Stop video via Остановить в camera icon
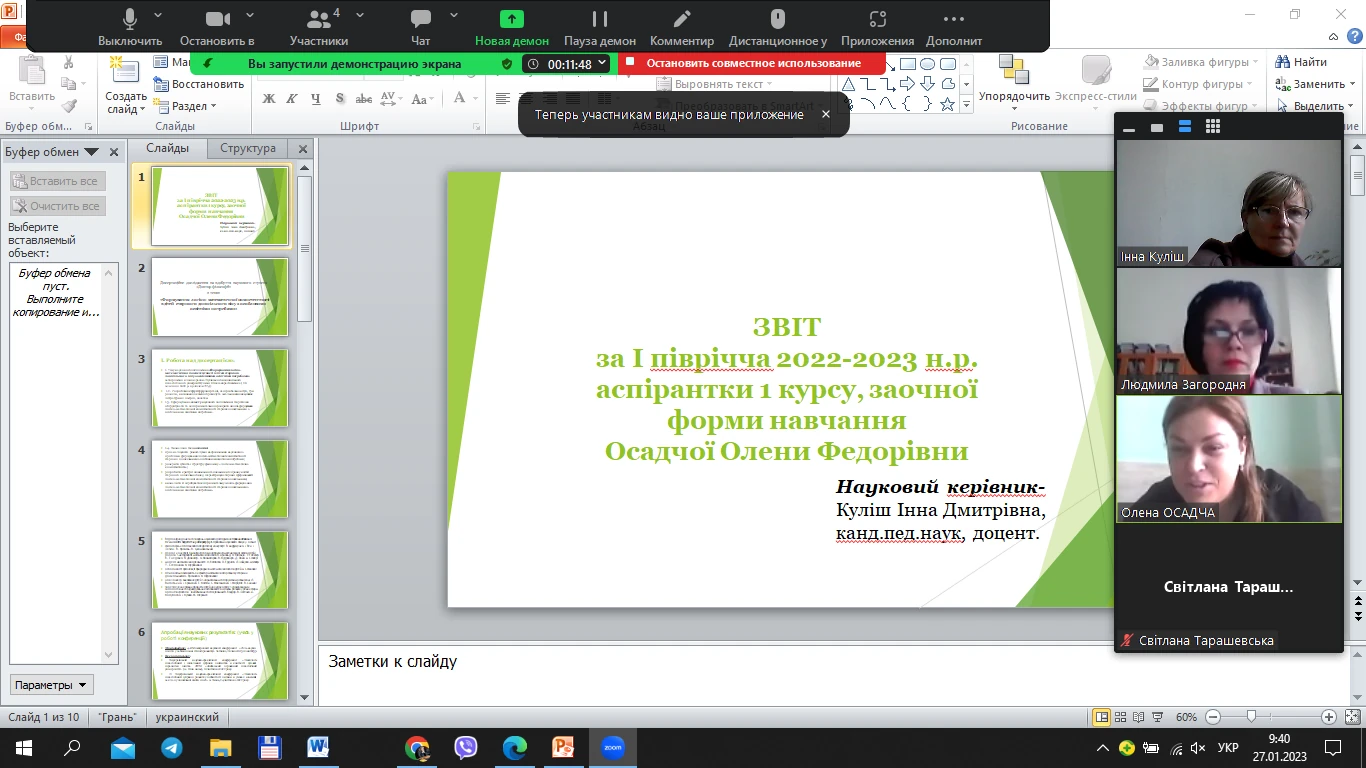 tap(217, 28)
